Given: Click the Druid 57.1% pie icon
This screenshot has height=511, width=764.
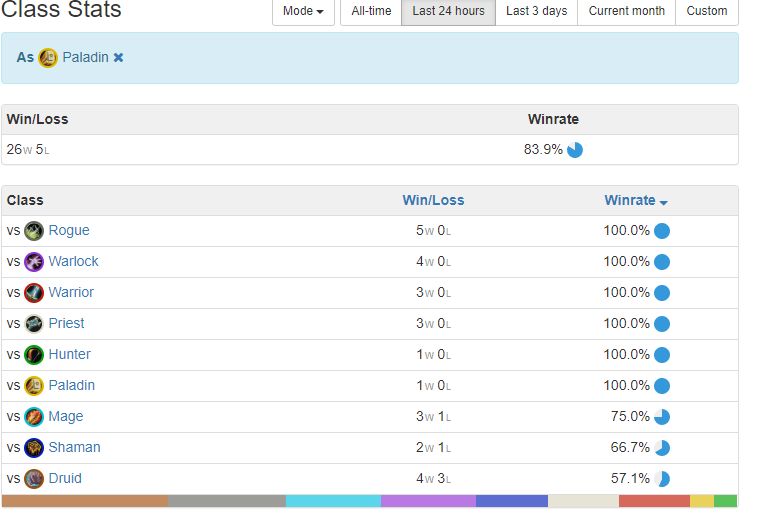Looking at the screenshot, I should pos(662,479).
